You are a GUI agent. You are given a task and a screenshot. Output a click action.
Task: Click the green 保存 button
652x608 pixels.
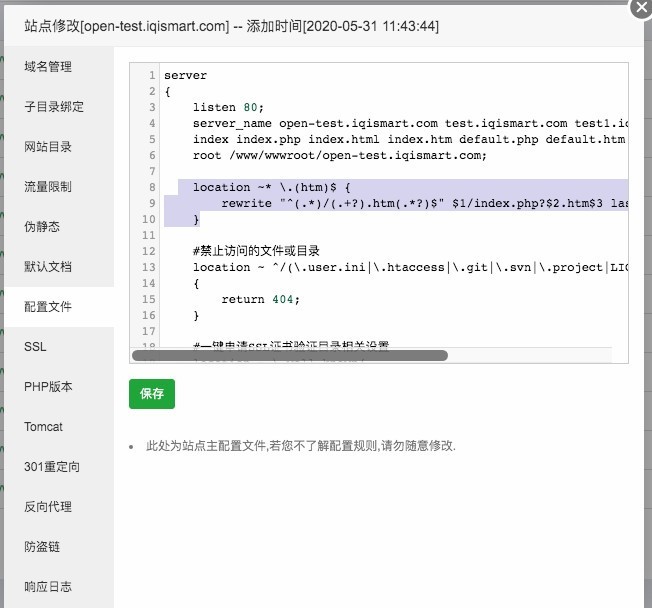pyautogui.click(x=152, y=394)
